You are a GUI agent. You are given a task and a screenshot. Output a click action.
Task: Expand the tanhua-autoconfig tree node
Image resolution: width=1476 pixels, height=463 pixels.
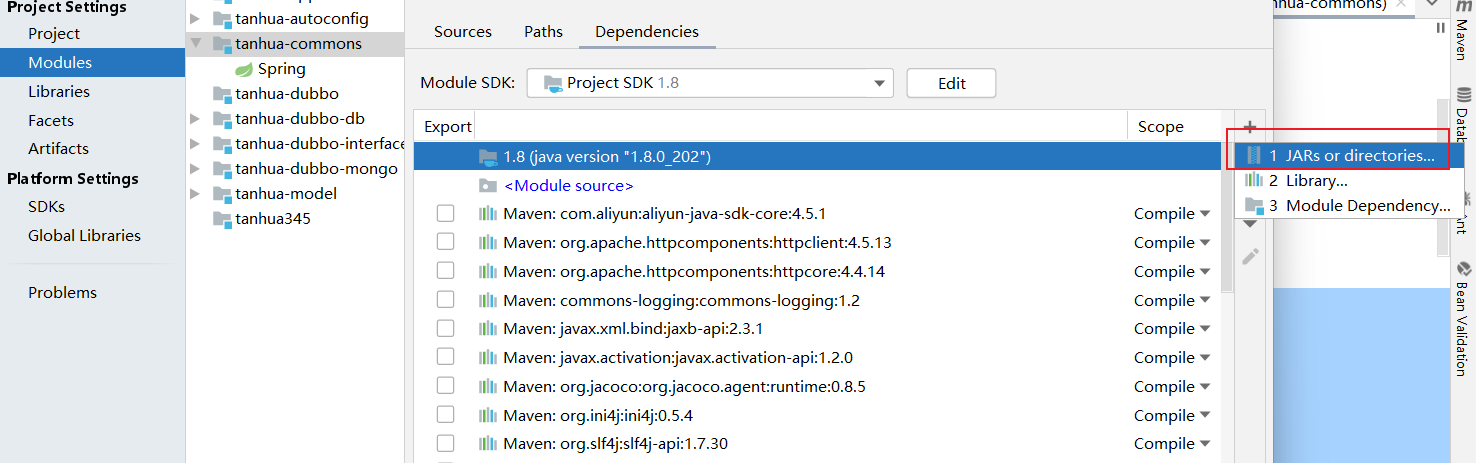196,19
